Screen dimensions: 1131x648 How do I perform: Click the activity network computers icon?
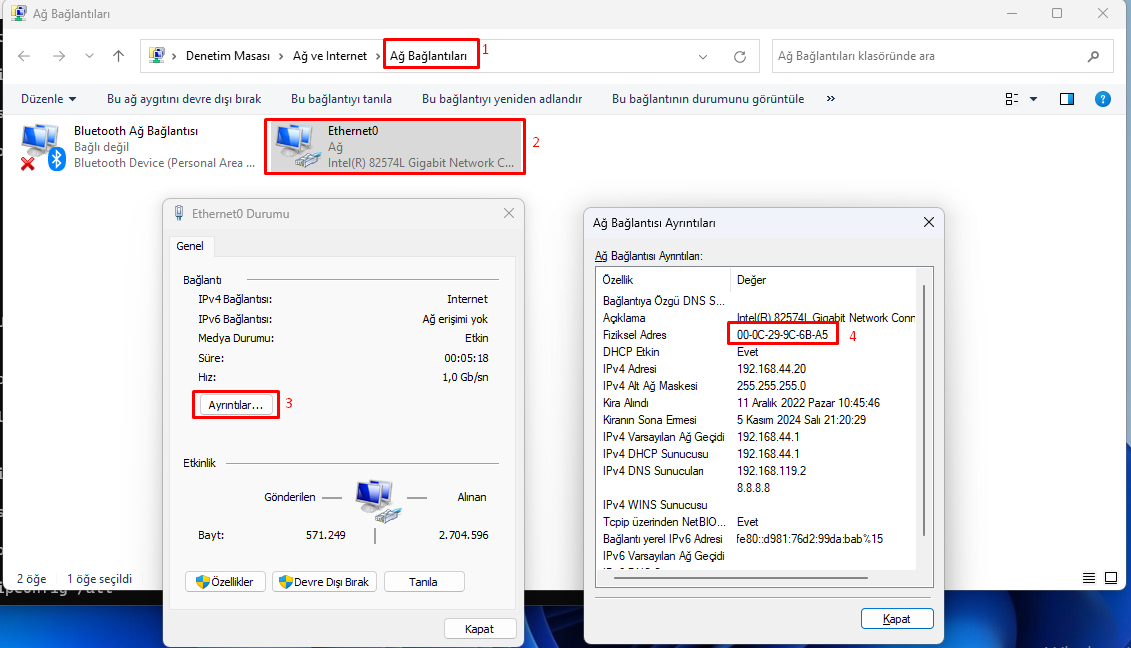click(x=377, y=500)
